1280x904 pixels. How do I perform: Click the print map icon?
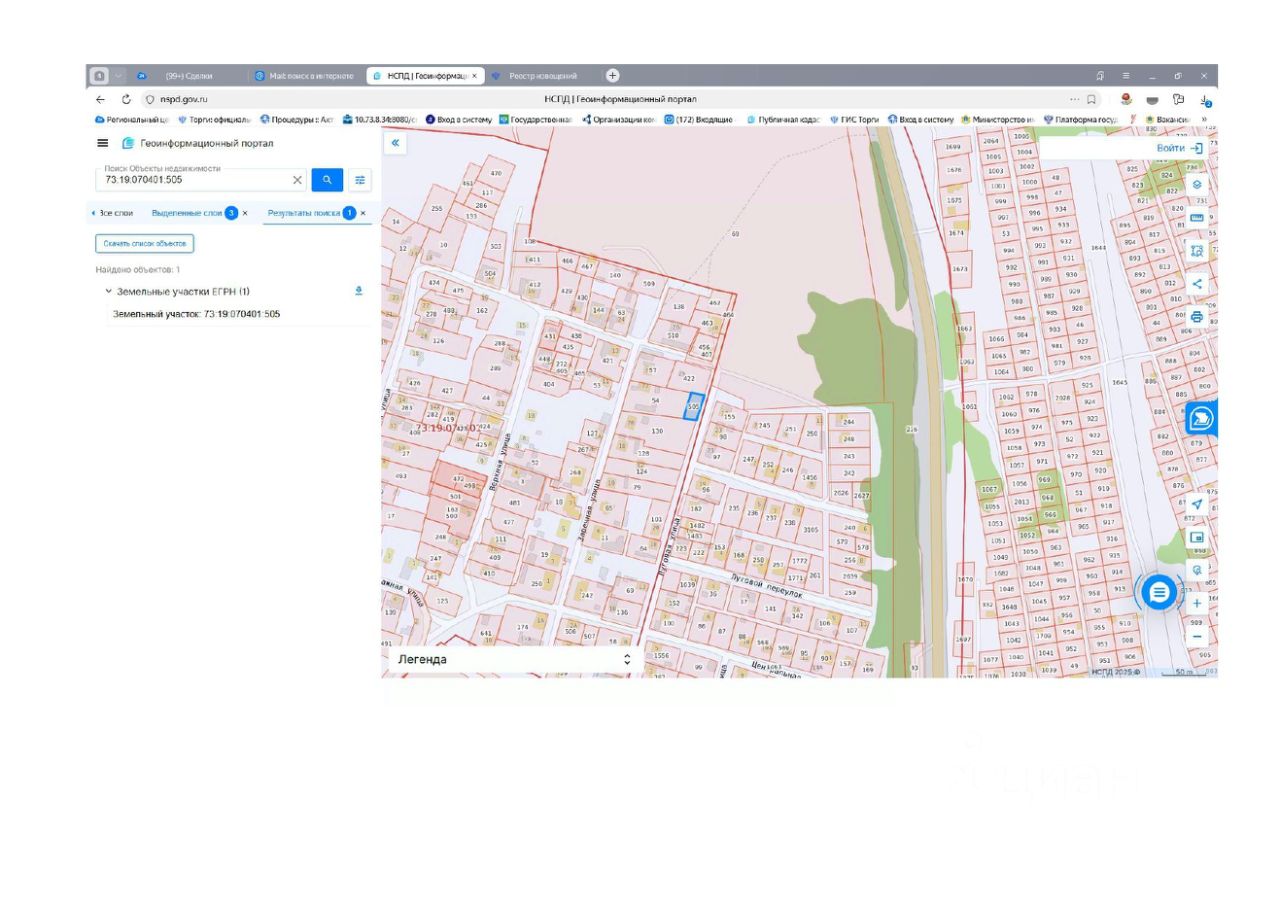[x=1197, y=317]
